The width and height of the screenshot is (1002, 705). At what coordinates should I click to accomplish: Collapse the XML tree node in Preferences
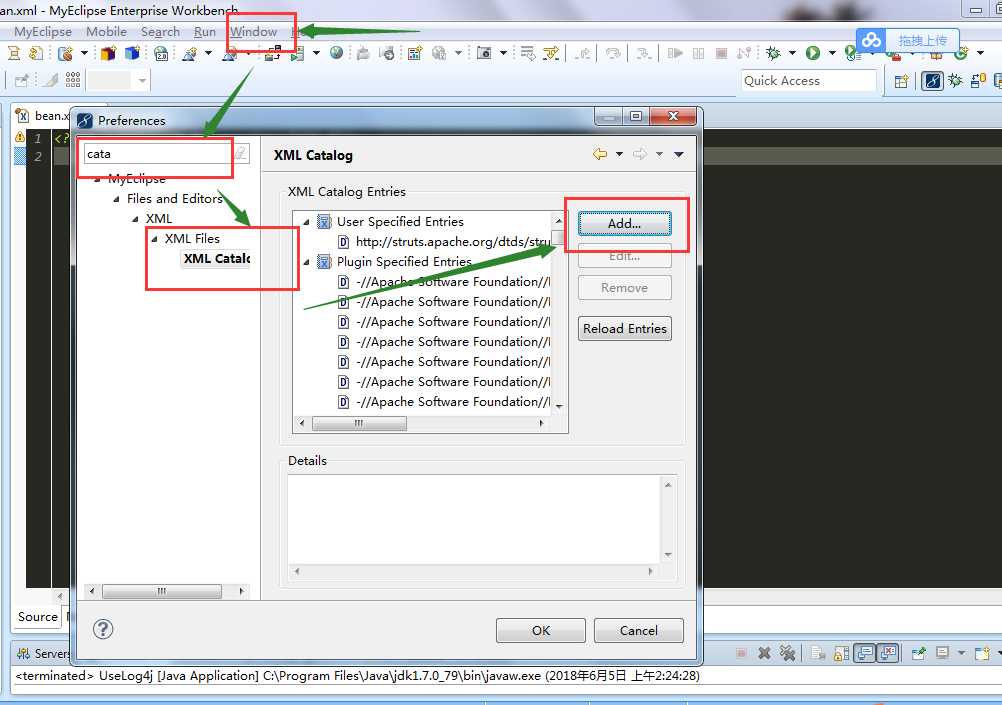[x=135, y=219]
